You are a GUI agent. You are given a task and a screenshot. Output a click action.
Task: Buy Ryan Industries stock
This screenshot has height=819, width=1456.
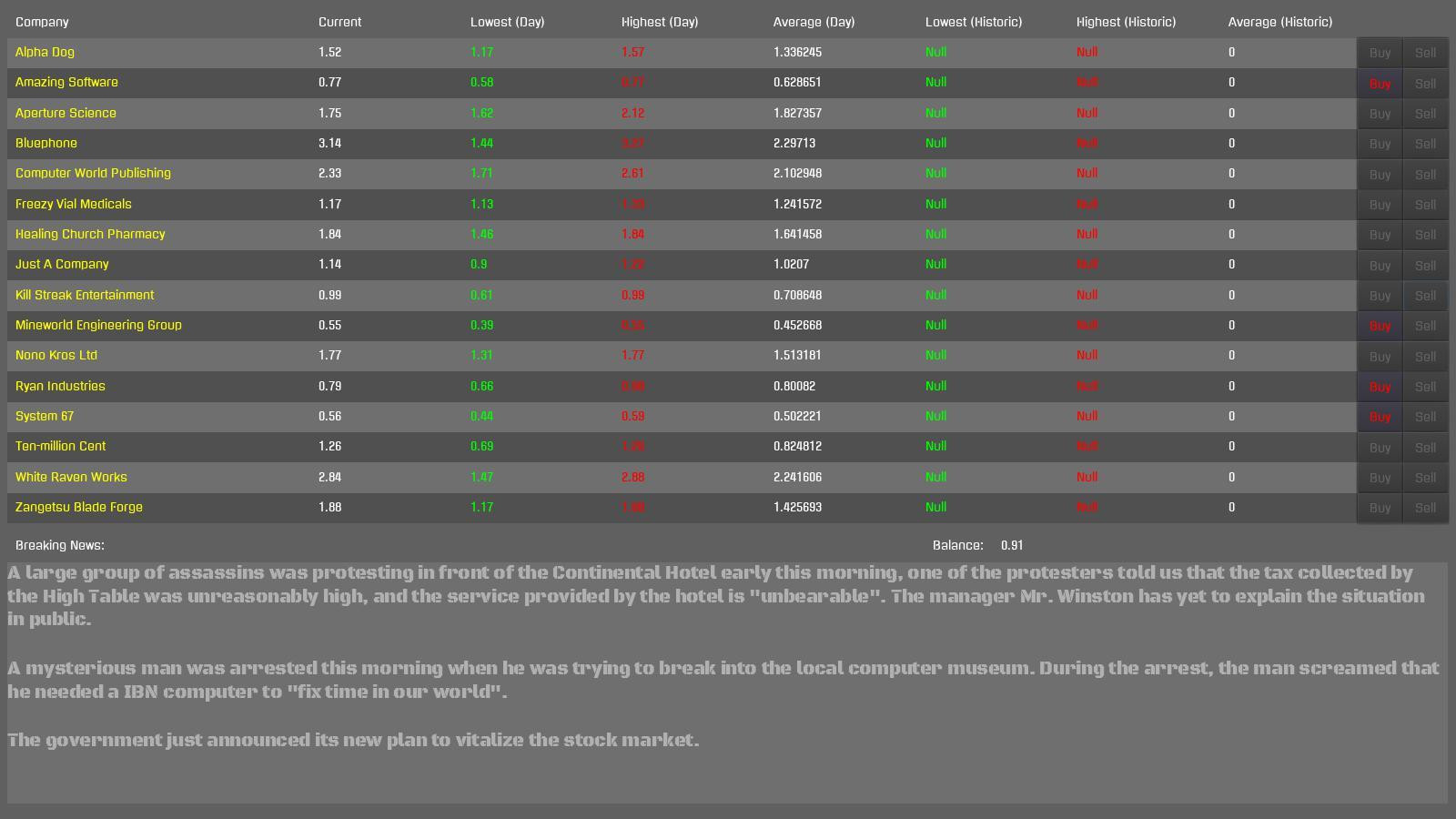1380,387
